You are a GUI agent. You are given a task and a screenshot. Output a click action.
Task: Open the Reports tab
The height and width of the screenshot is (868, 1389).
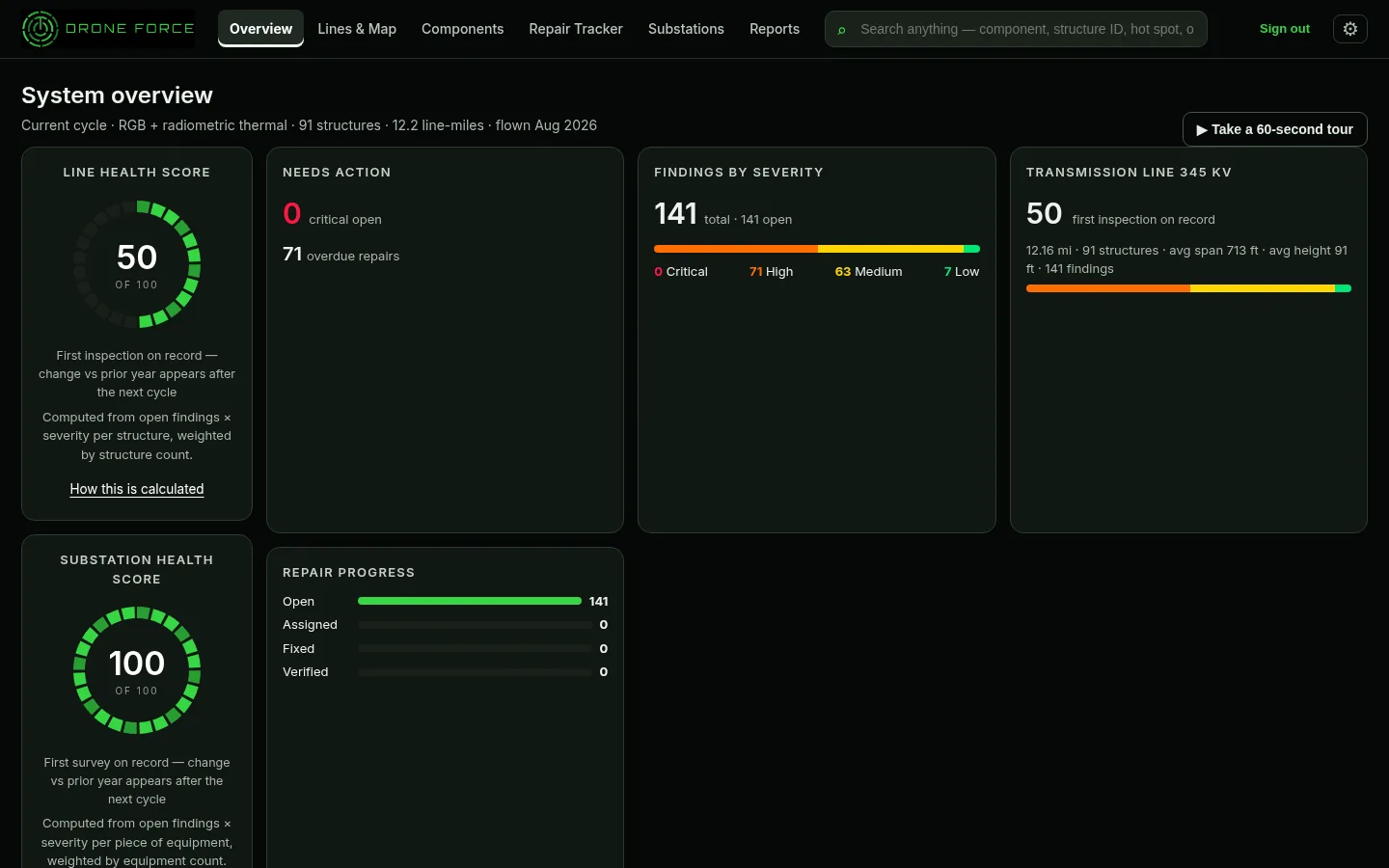point(775,29)
